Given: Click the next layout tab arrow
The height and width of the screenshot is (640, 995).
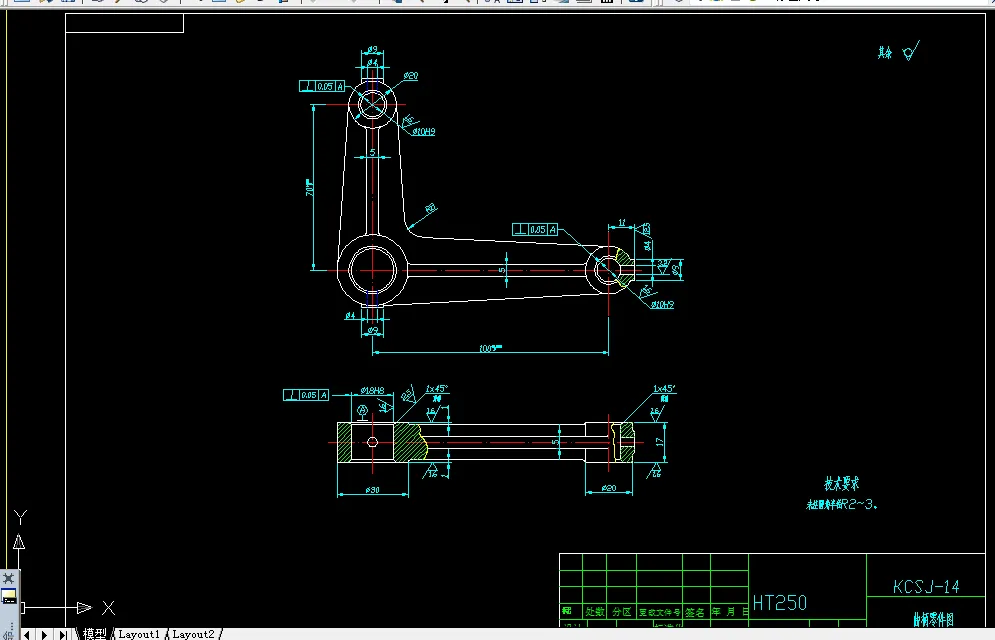Looking at the screenshot, I should [x=44, y=634].
